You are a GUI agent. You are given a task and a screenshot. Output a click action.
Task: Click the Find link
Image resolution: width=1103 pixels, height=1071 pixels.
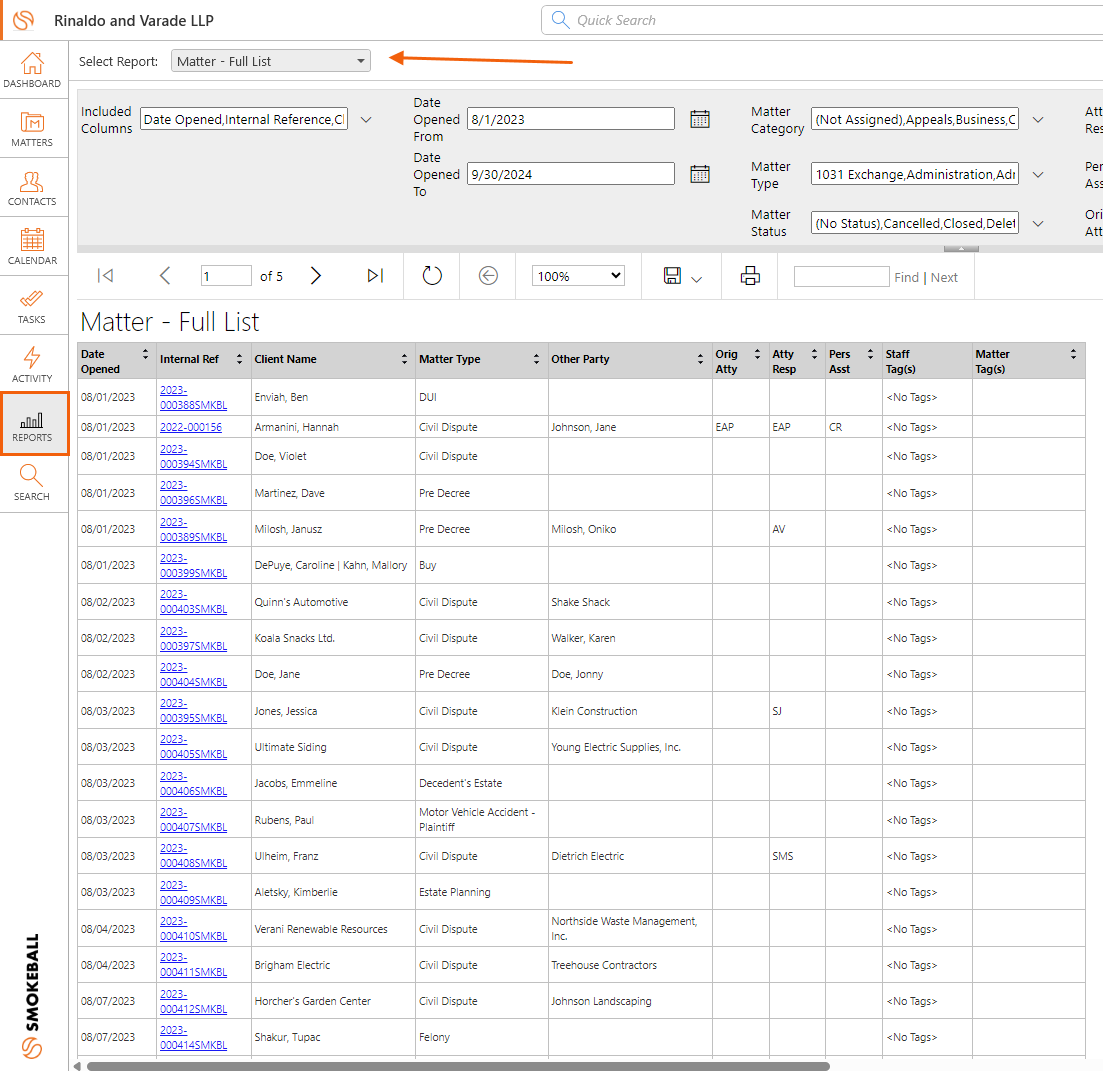(x=906, y=277)
